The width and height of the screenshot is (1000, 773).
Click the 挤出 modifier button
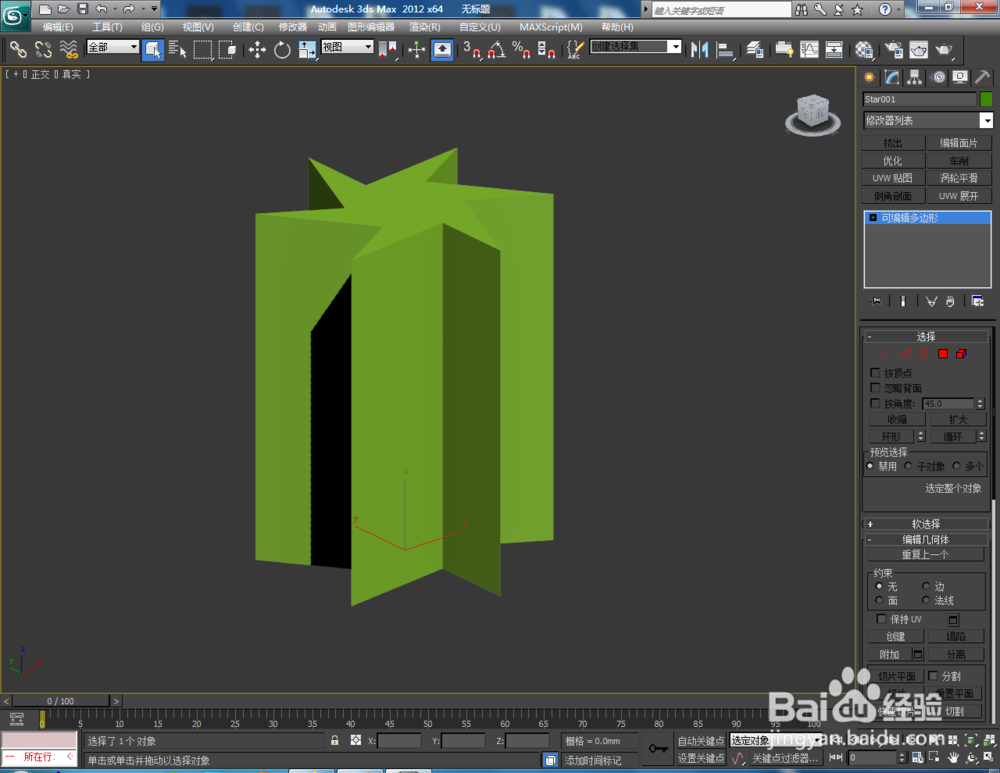click(x=893, y=143)
